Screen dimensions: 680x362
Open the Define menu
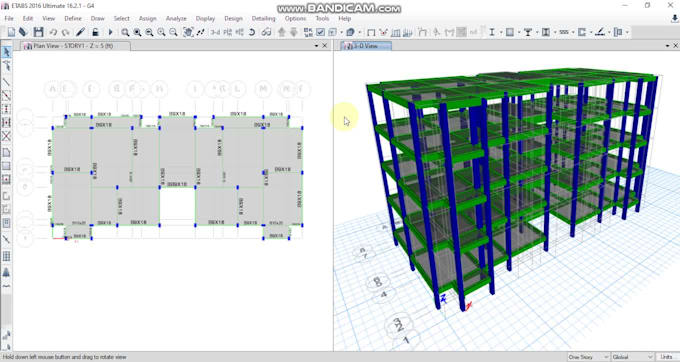[x=73, y=19]
